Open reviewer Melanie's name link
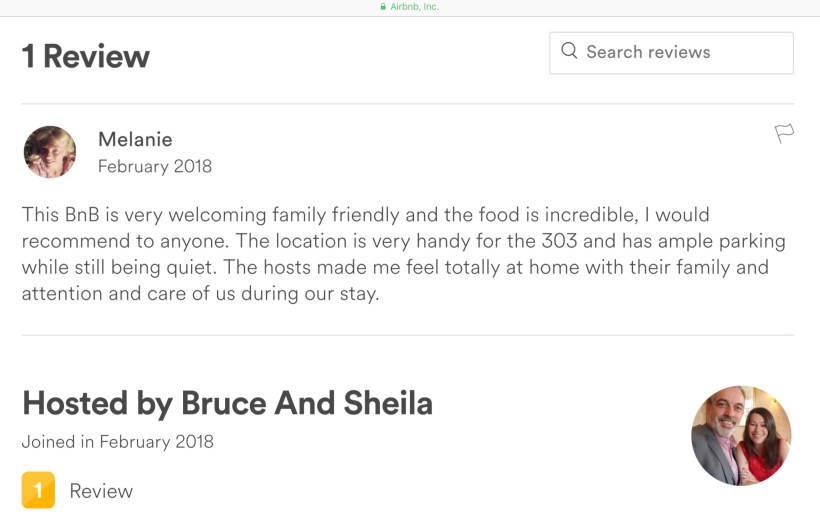 tap(135, 139)
